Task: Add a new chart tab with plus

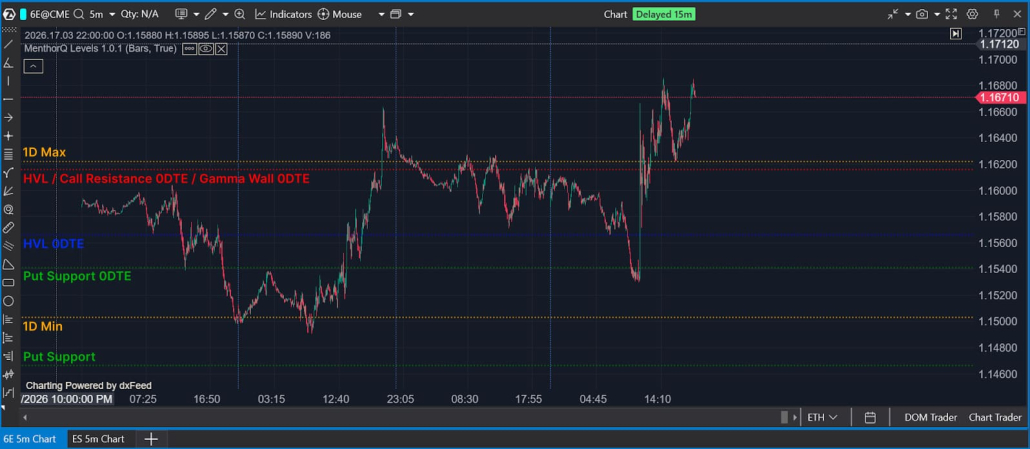Action: [x=151, y=439]
